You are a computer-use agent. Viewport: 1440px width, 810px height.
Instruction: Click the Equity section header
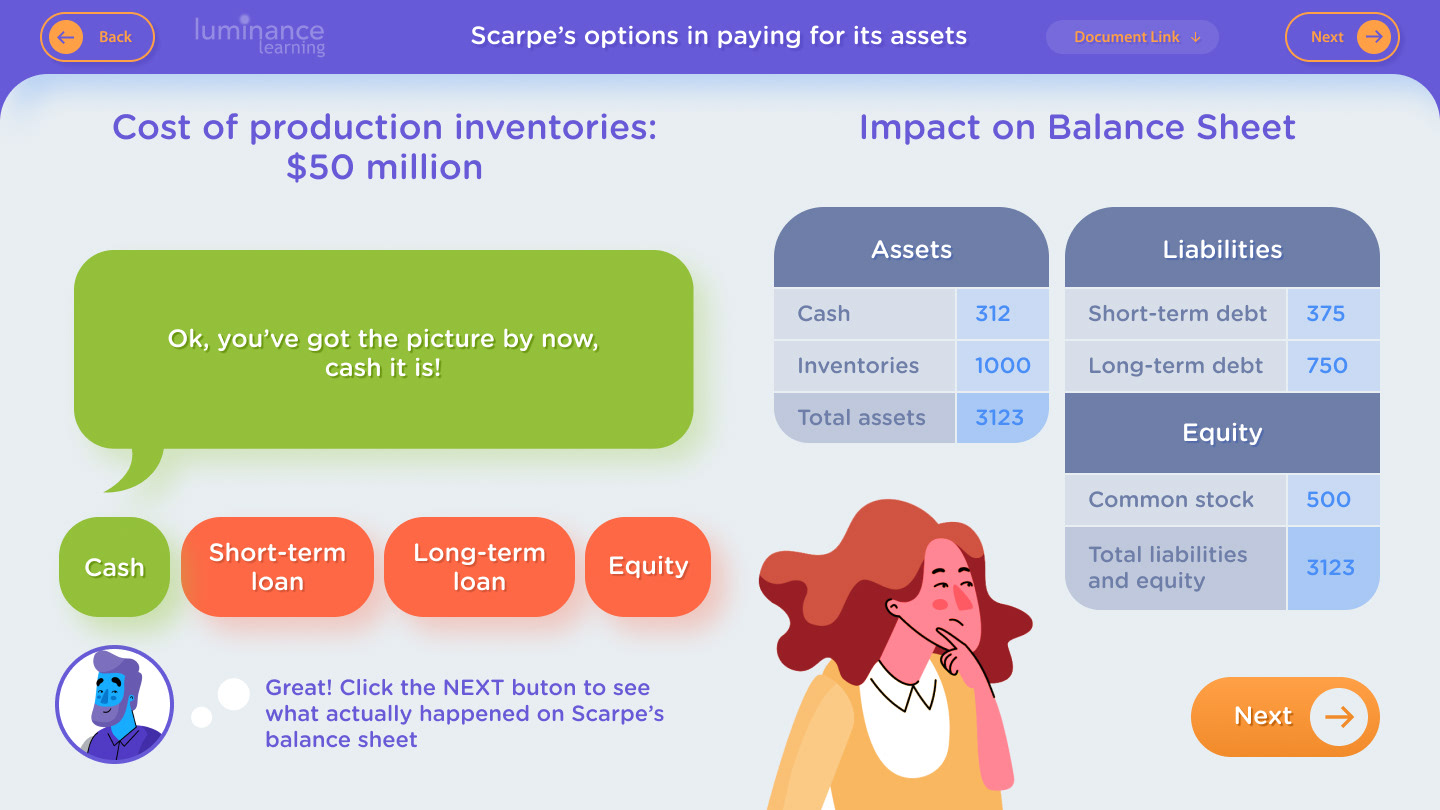(1222, 433)
